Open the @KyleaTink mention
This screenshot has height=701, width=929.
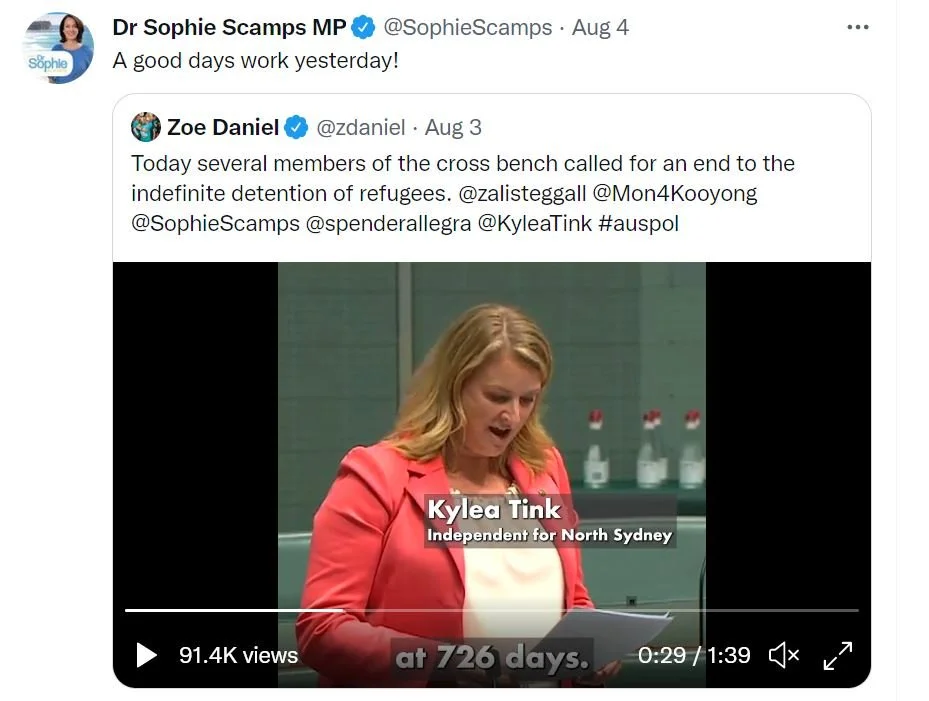(x=534, y=223)
